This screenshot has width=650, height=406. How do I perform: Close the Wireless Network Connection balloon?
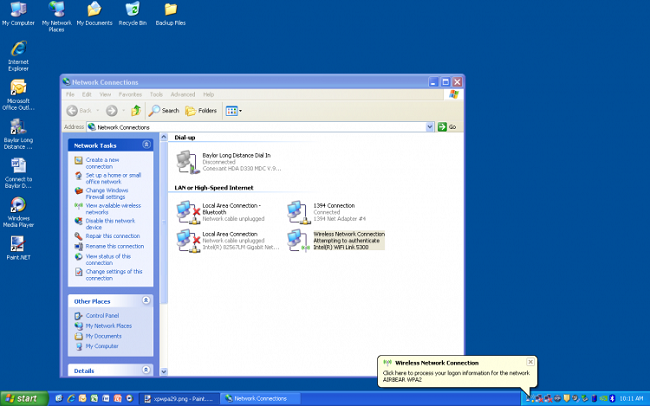tap(530, 362)
